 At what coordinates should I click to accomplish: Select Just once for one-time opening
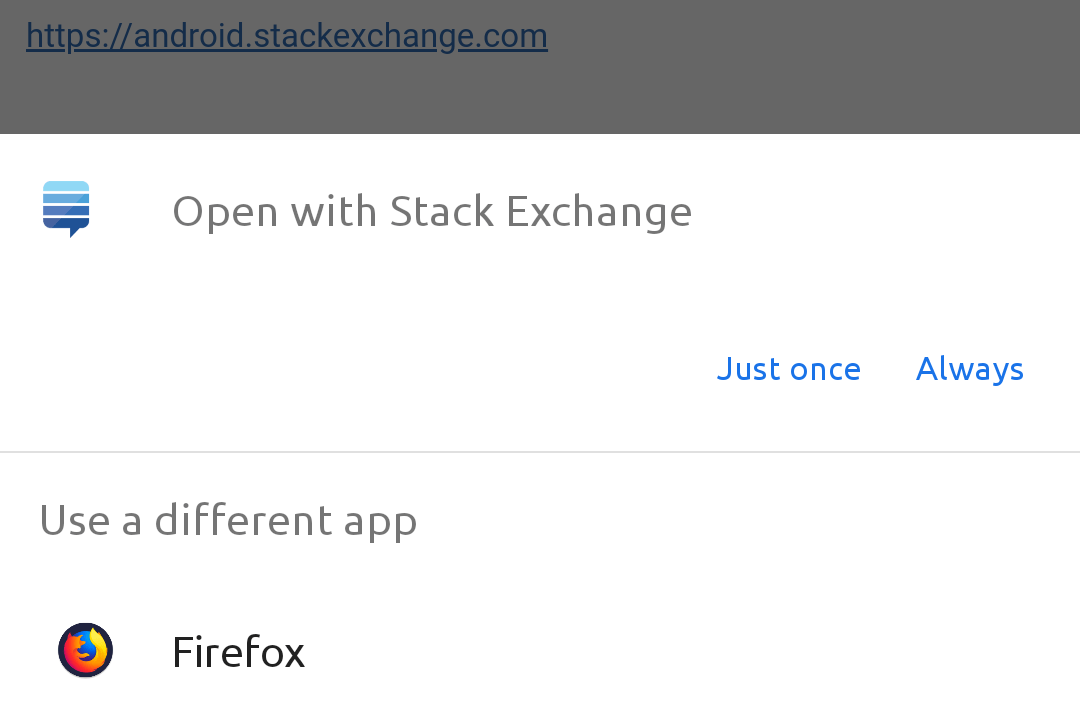click(788, 369)
